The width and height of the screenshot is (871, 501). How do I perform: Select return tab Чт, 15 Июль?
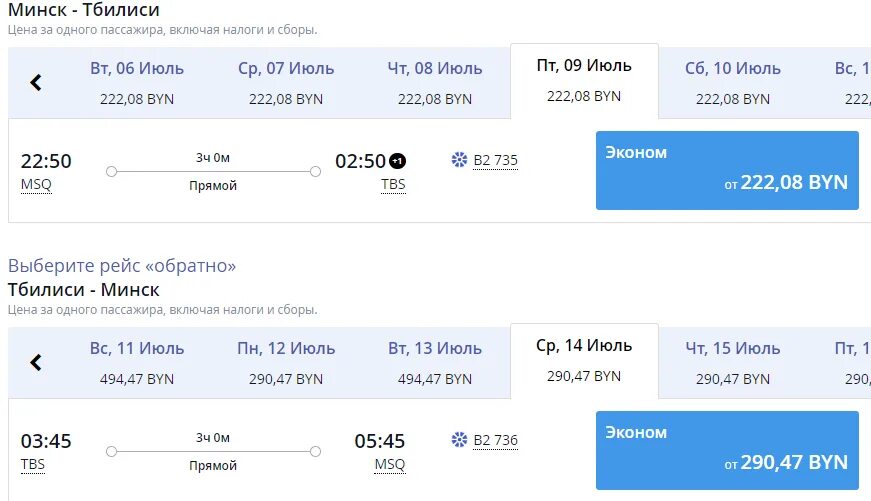coord(733,363)
